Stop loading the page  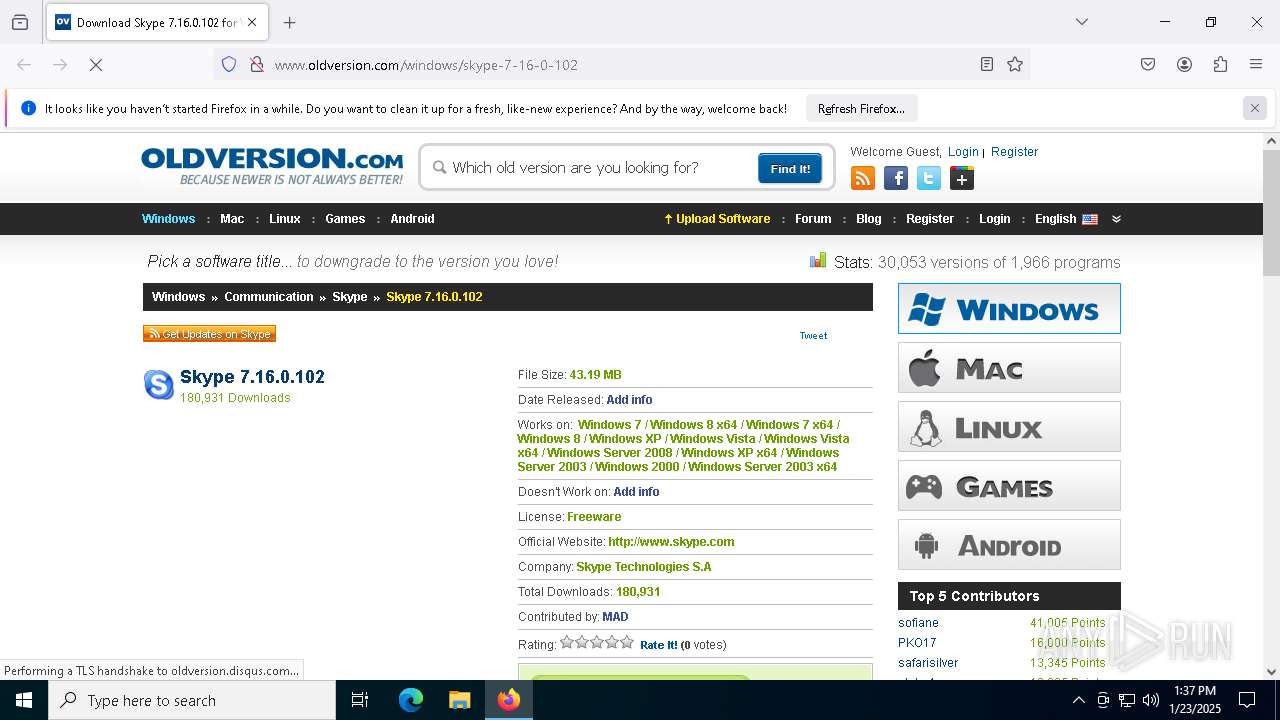[x=96, y=65]
